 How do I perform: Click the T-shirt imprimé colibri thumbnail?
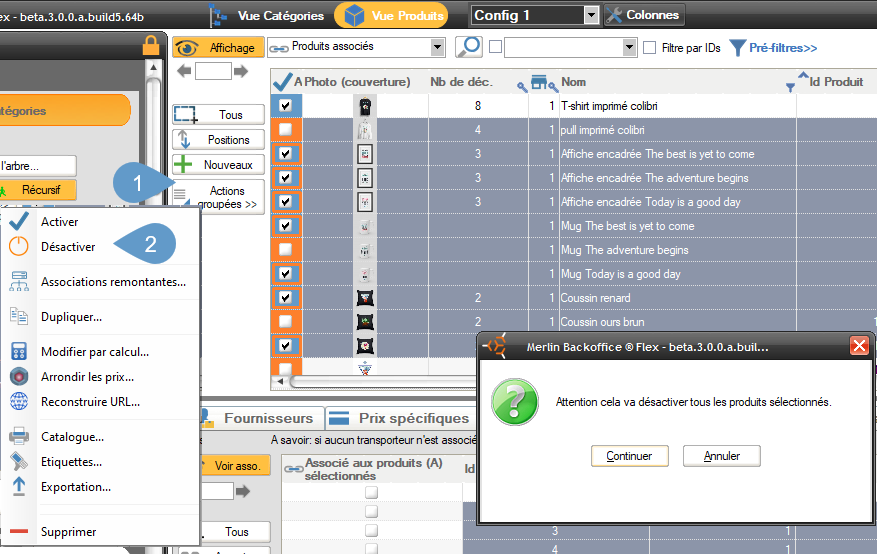pyautogui.click(x=366, y=106)
